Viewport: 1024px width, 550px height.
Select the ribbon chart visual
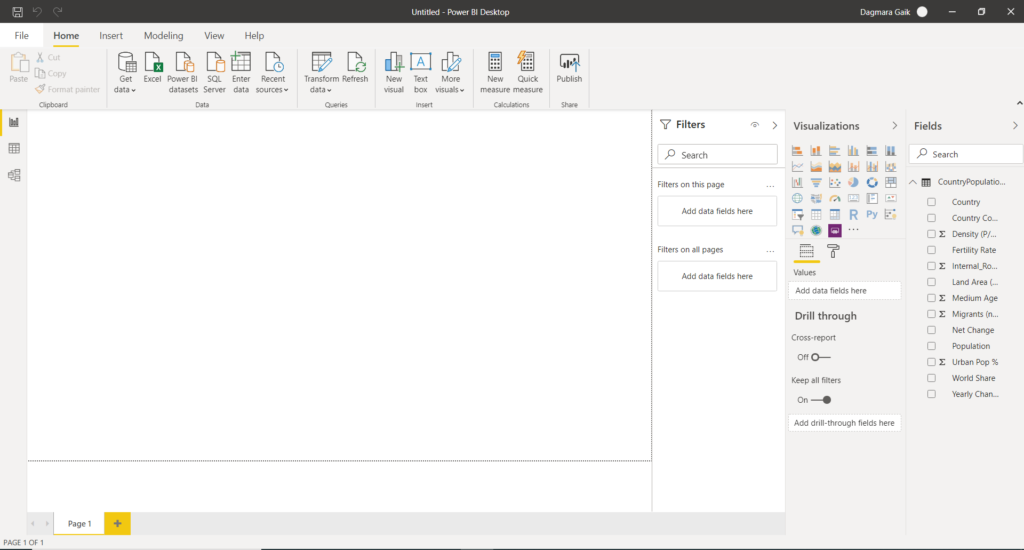coord(891,167)
